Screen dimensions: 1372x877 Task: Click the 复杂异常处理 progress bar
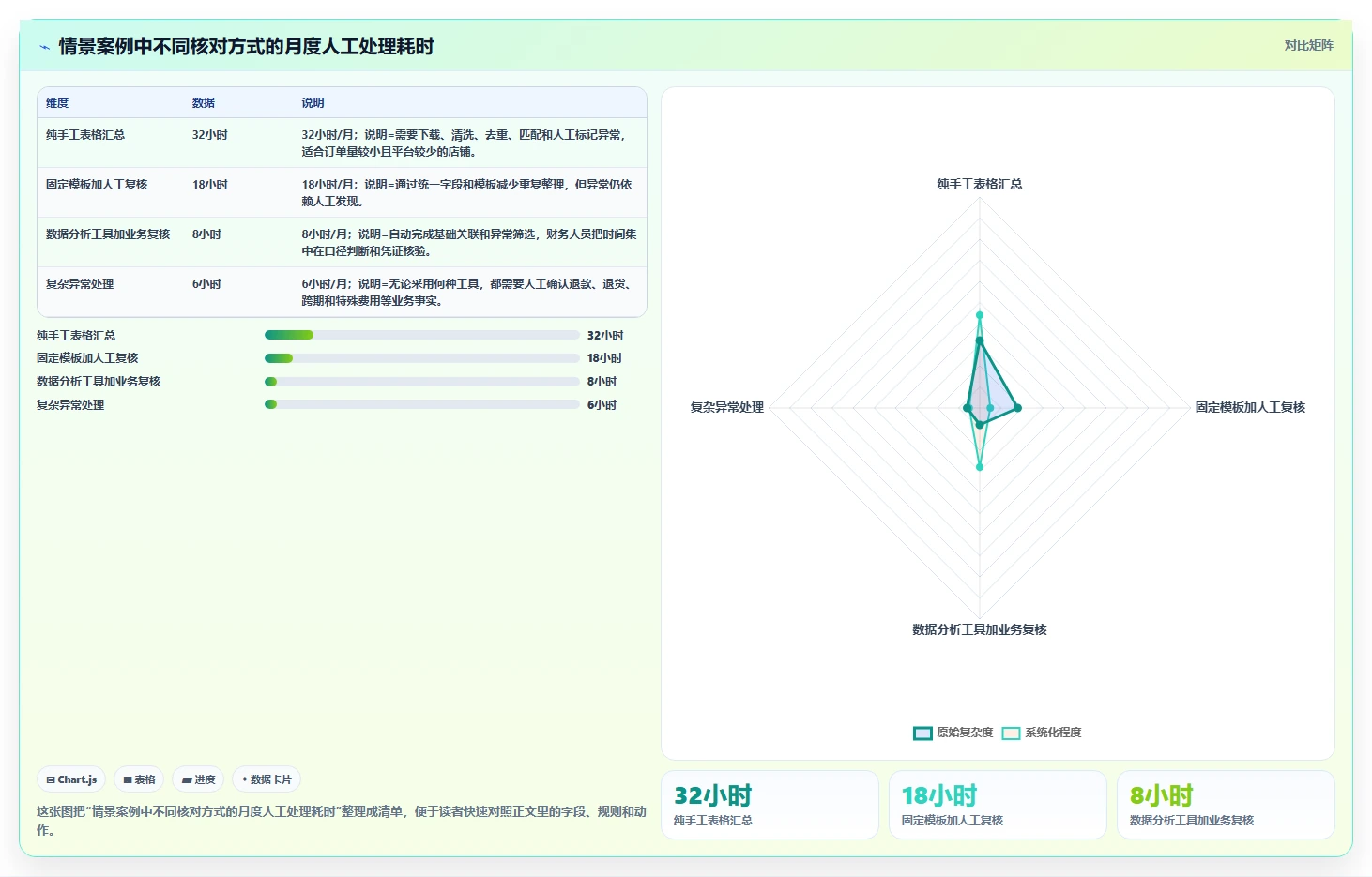[x=421, y=404]
